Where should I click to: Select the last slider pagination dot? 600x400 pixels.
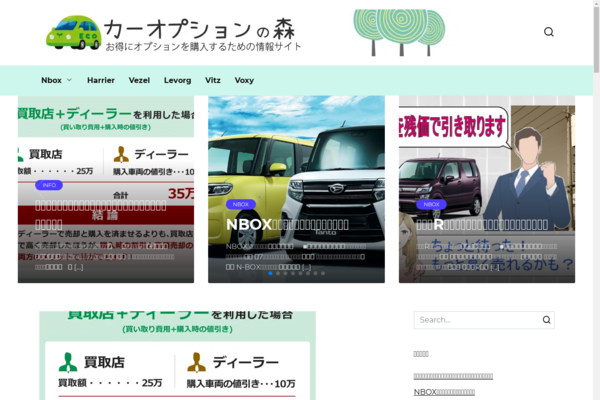pyautogui.click(x=323, y=273)
